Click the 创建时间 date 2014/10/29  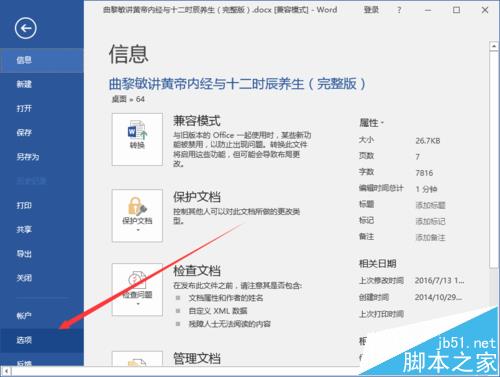pos(438,297)
